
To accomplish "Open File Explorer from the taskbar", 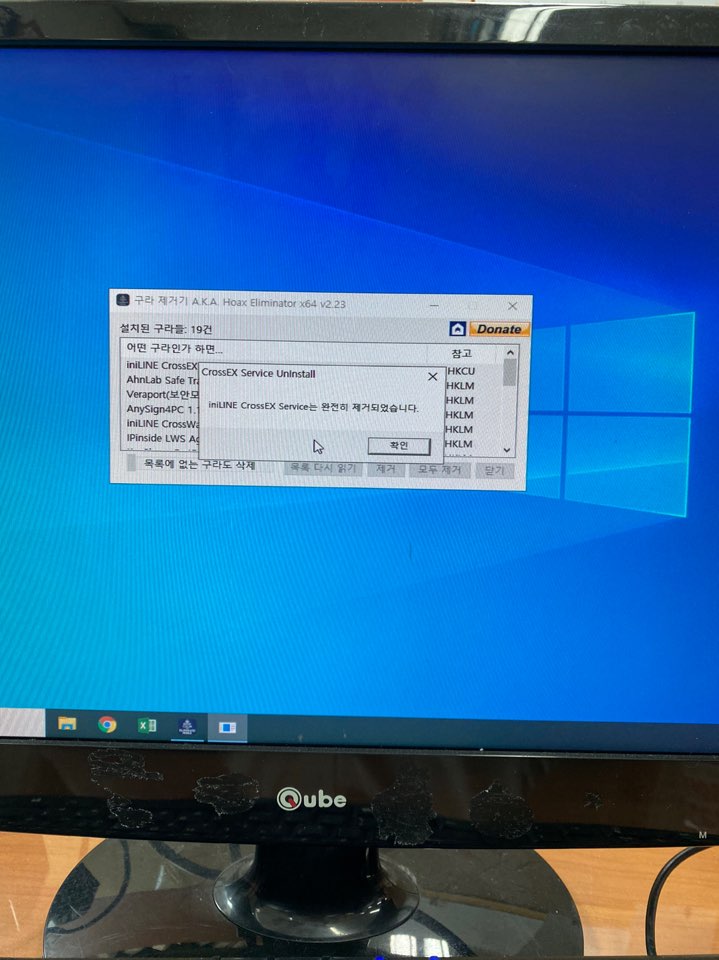I will (x=67, y=724).
